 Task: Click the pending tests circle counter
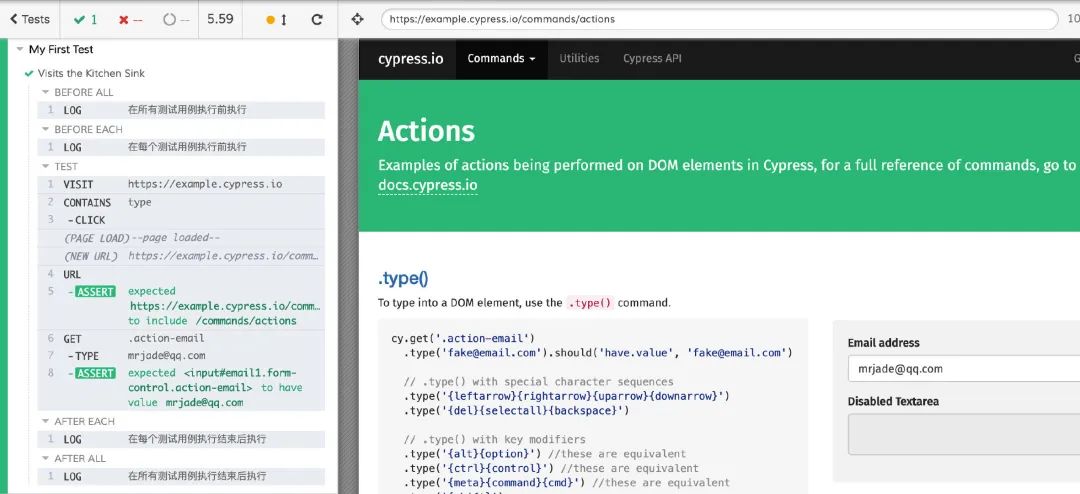[x=176, y=19]
